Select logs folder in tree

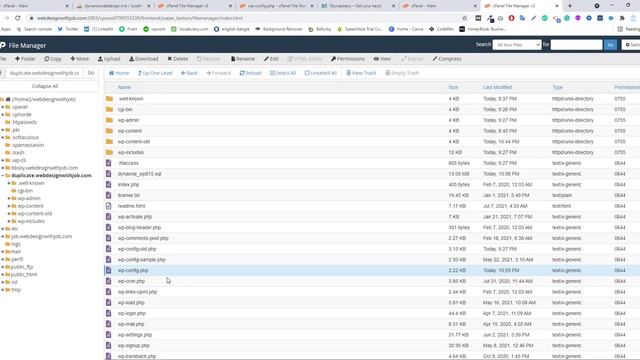coord(16,244)
